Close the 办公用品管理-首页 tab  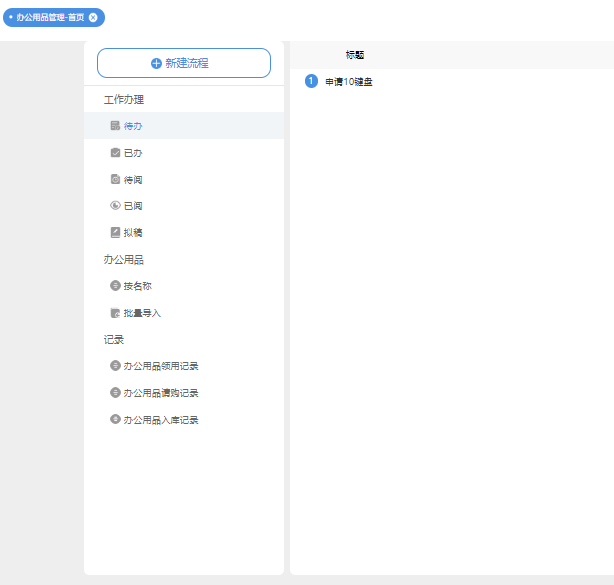[x=93, y=18]
